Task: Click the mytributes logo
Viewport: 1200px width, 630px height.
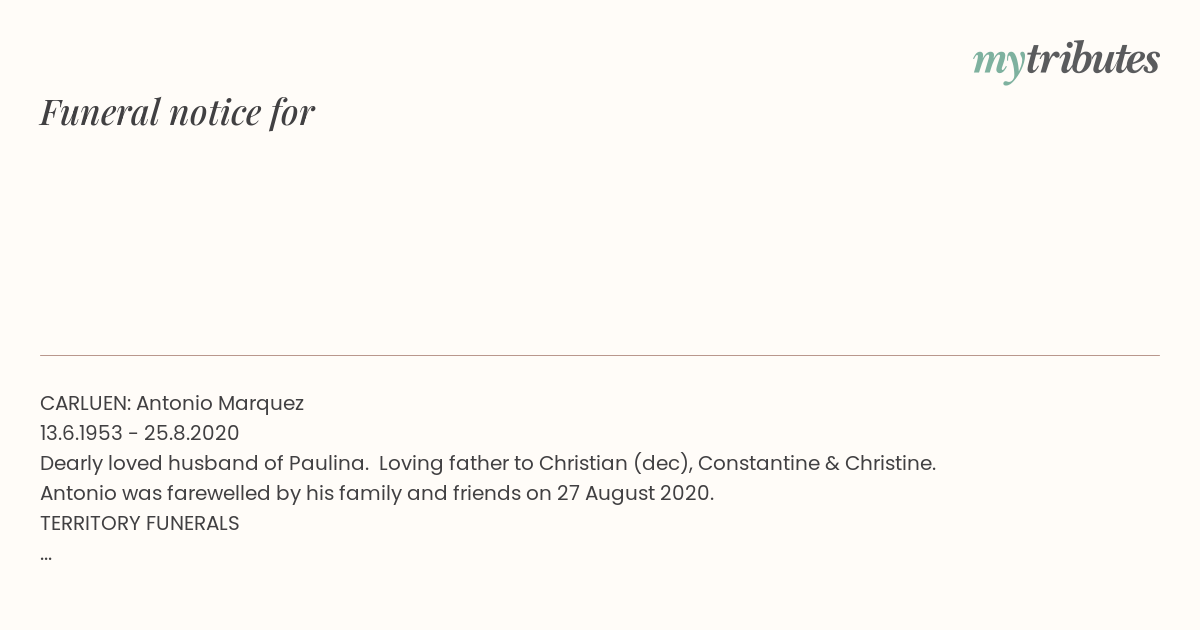Action: point(1066,61)
